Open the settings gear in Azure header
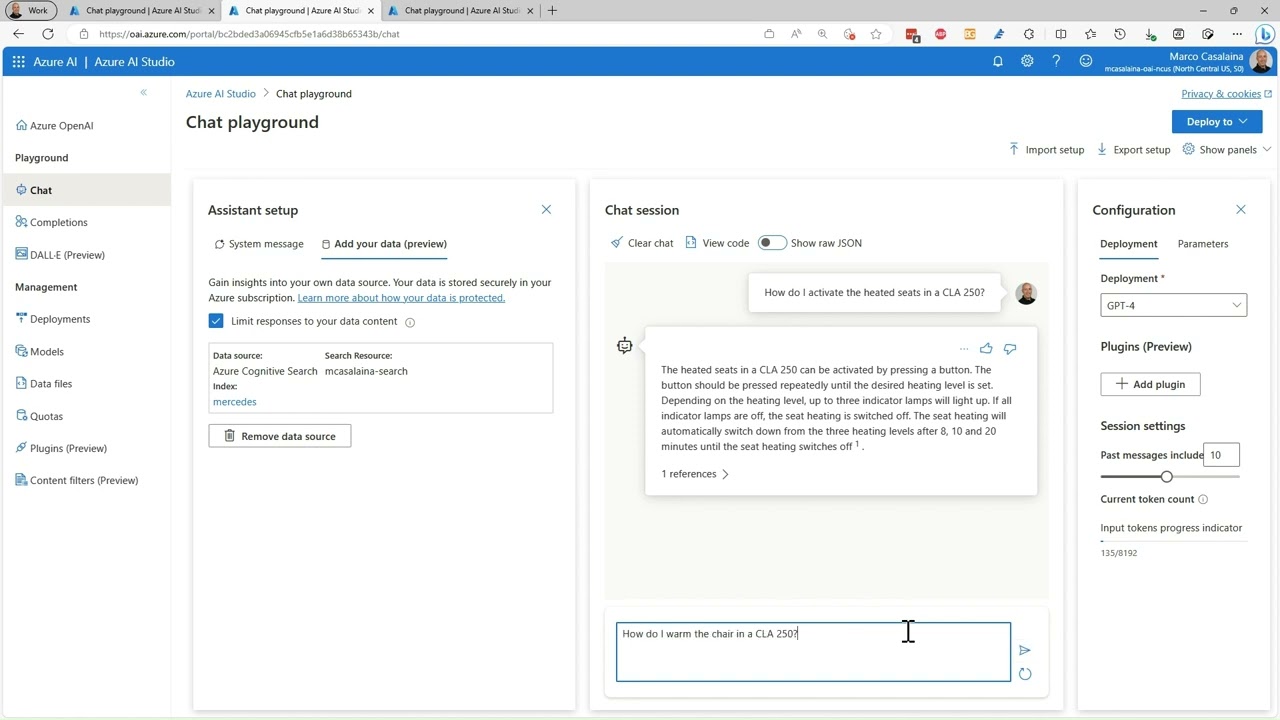Image resolution: width=1280 pixels, height=720 pixels. [1027, 62]
